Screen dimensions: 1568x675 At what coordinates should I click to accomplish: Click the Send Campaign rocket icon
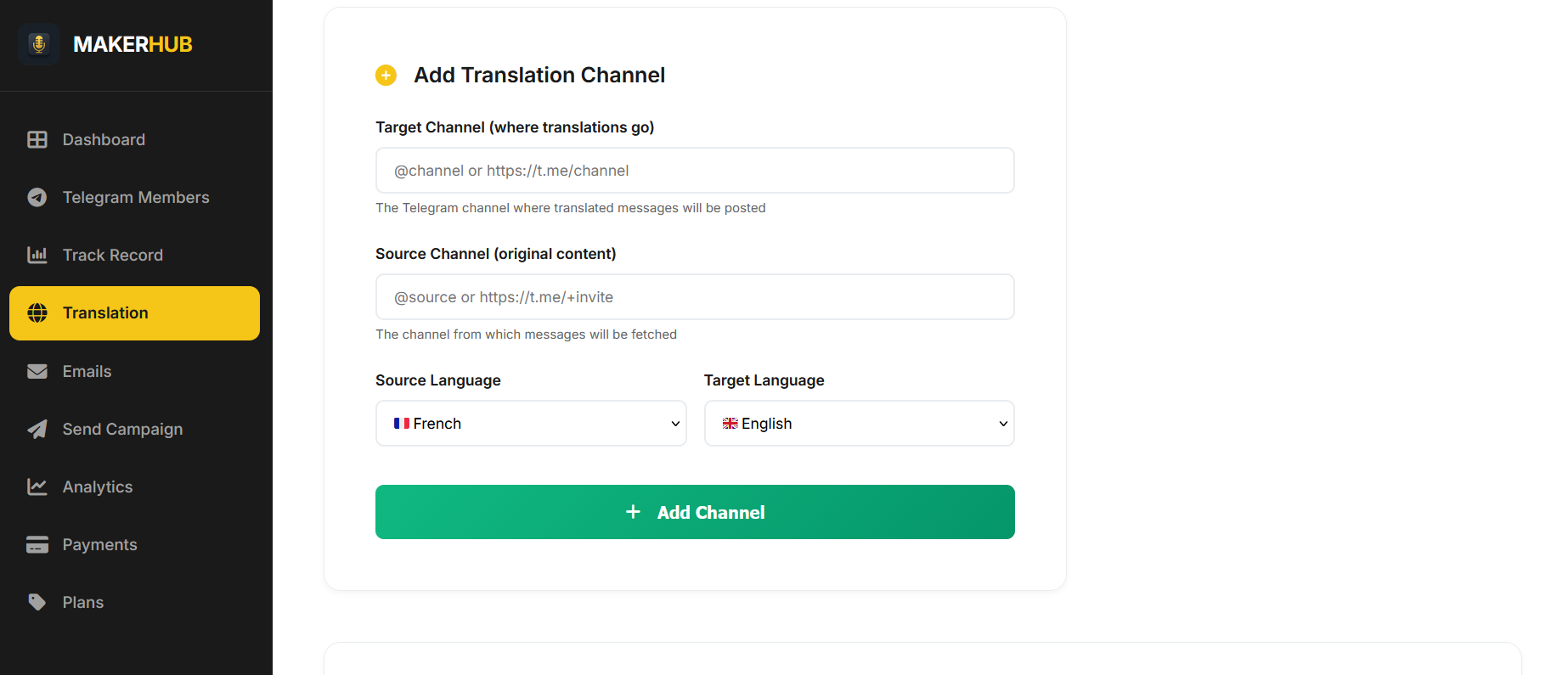[x=37, y=429]
